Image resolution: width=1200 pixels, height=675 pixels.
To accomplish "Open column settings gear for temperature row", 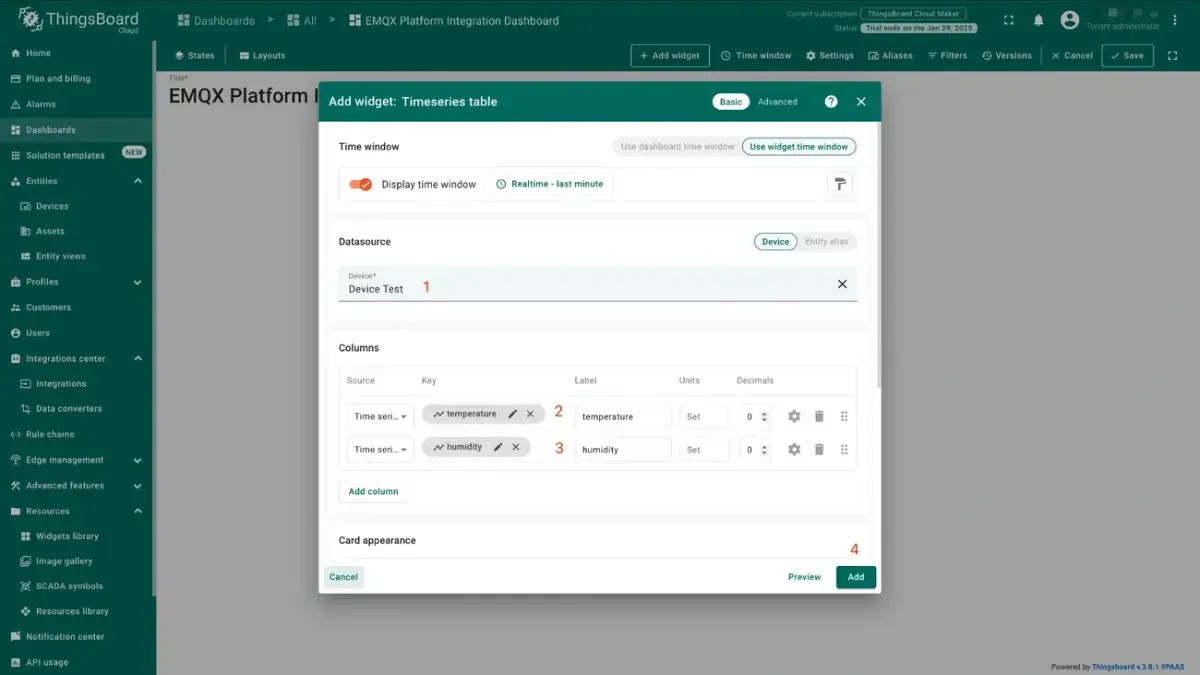I will coord(793,415).
